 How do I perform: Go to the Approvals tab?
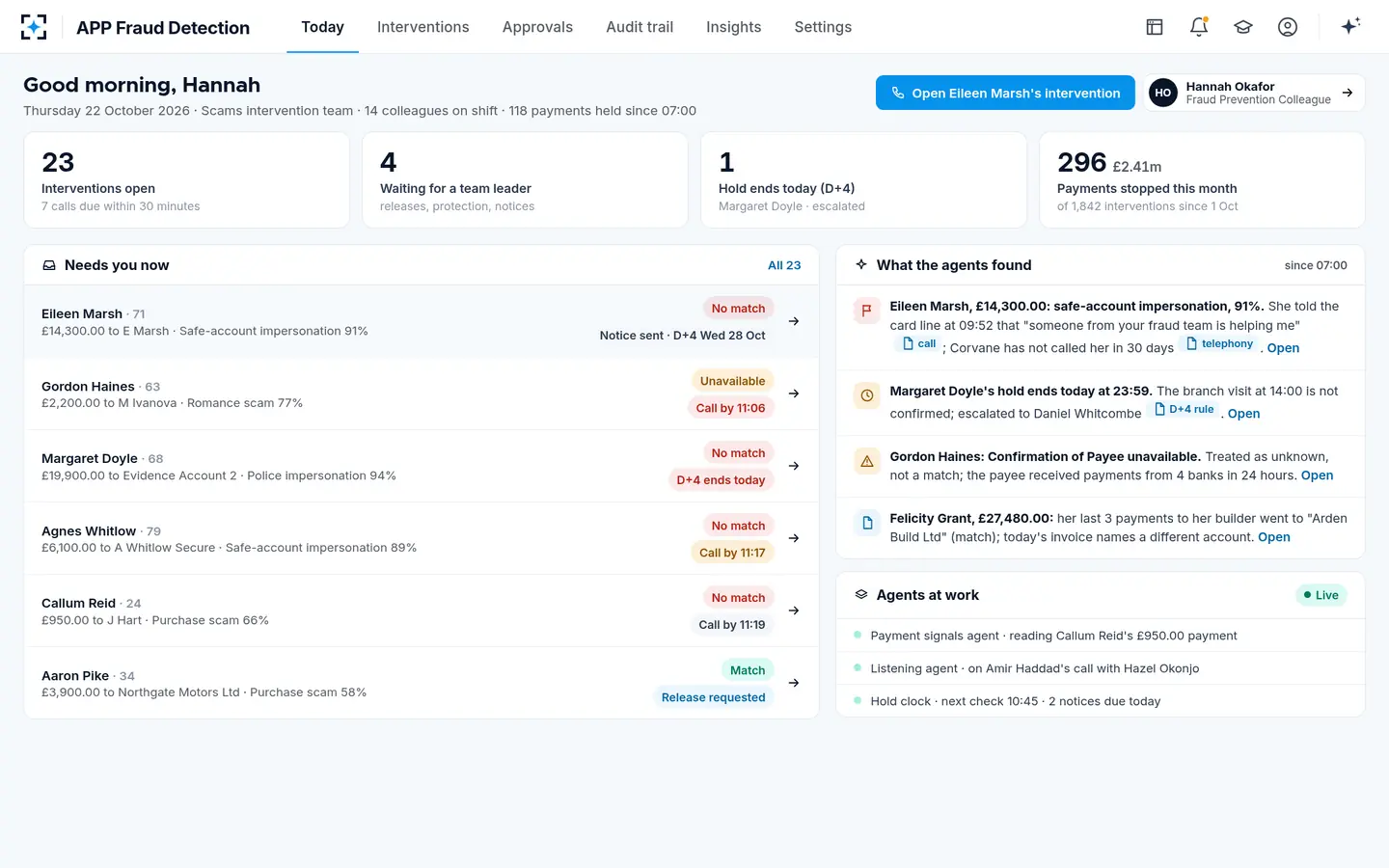coord(537,27)
